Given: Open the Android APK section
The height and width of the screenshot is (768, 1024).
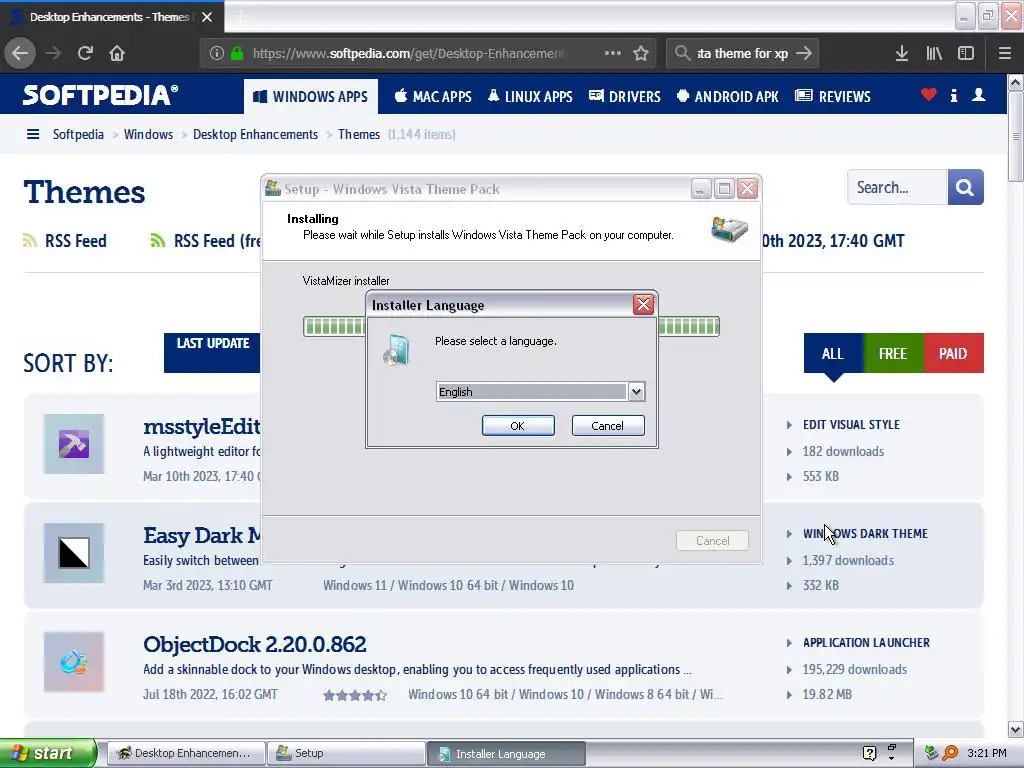Looking at the screenshot, I should tap(728, 97).
